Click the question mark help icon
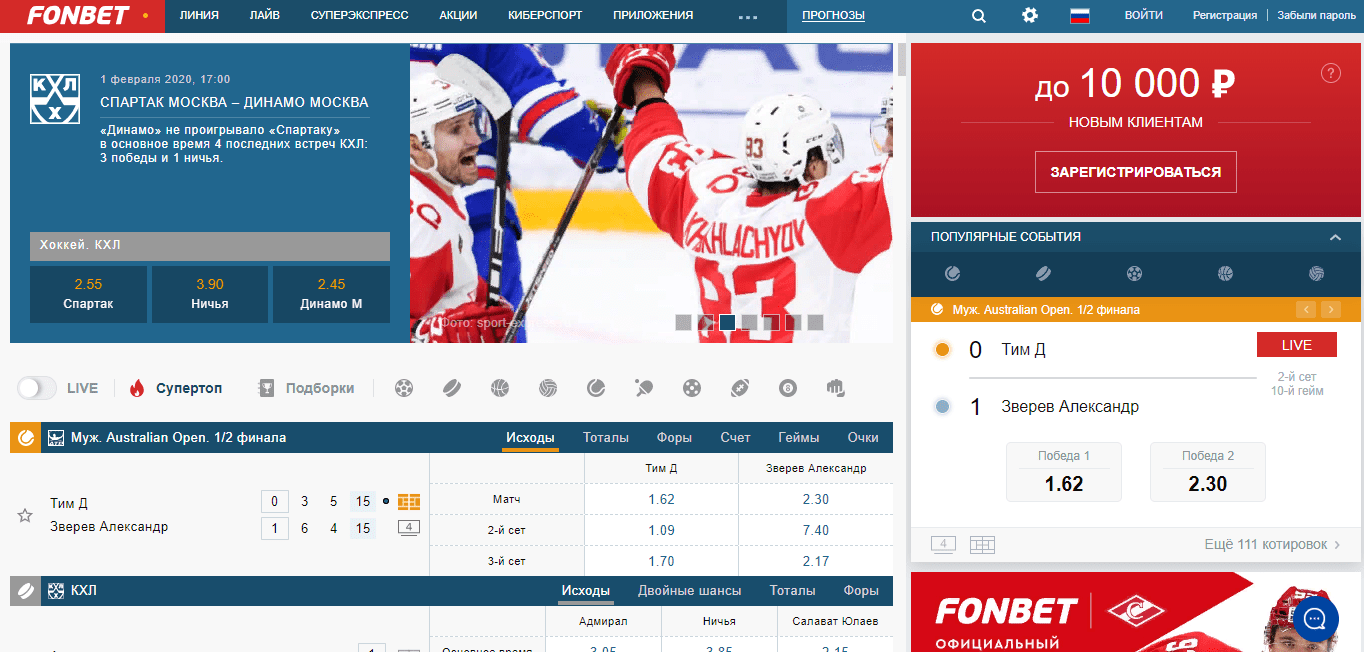Viewport: 1364px width, 652px height. [x=1330, y=72]
